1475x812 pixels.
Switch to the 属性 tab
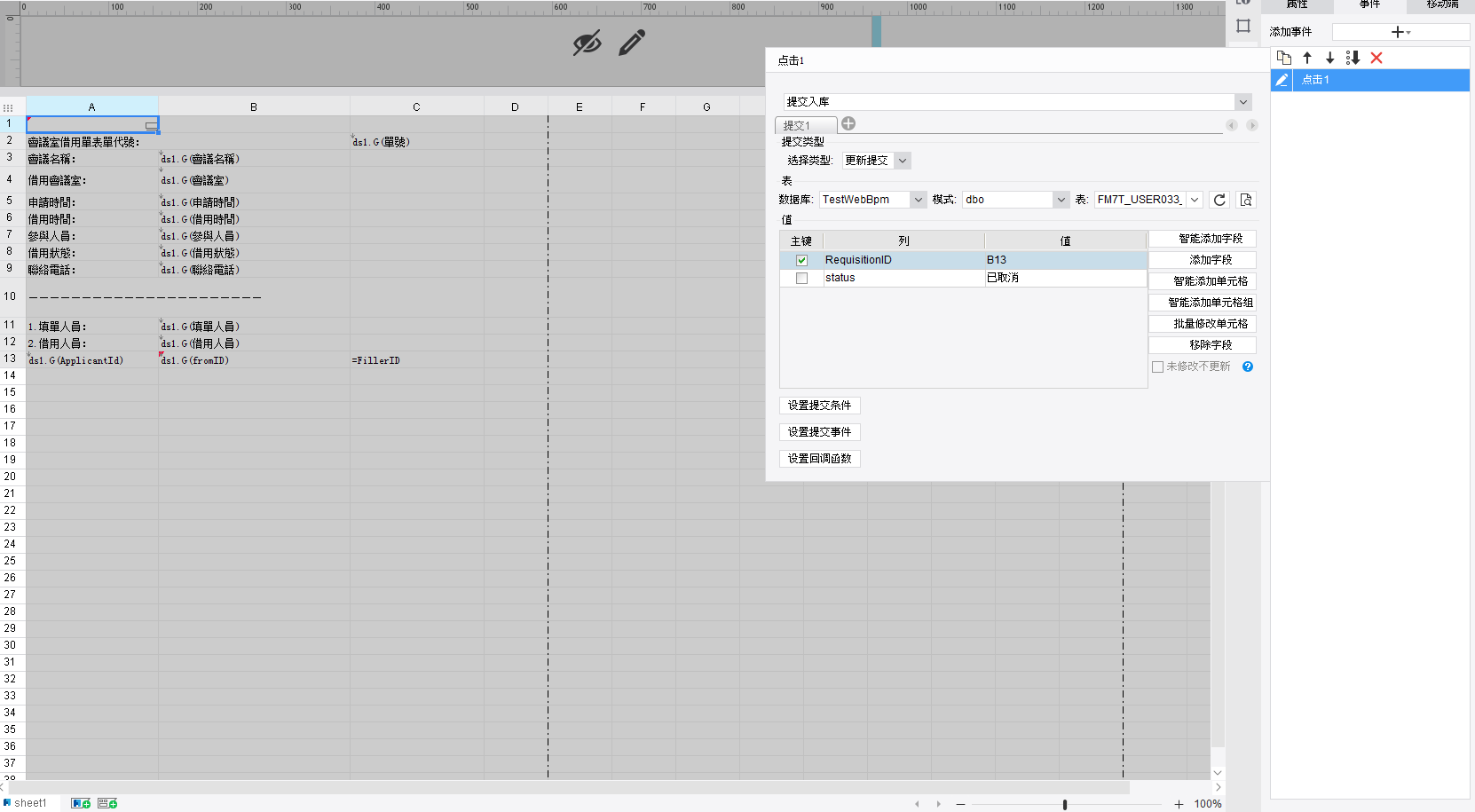[1297, 5]
